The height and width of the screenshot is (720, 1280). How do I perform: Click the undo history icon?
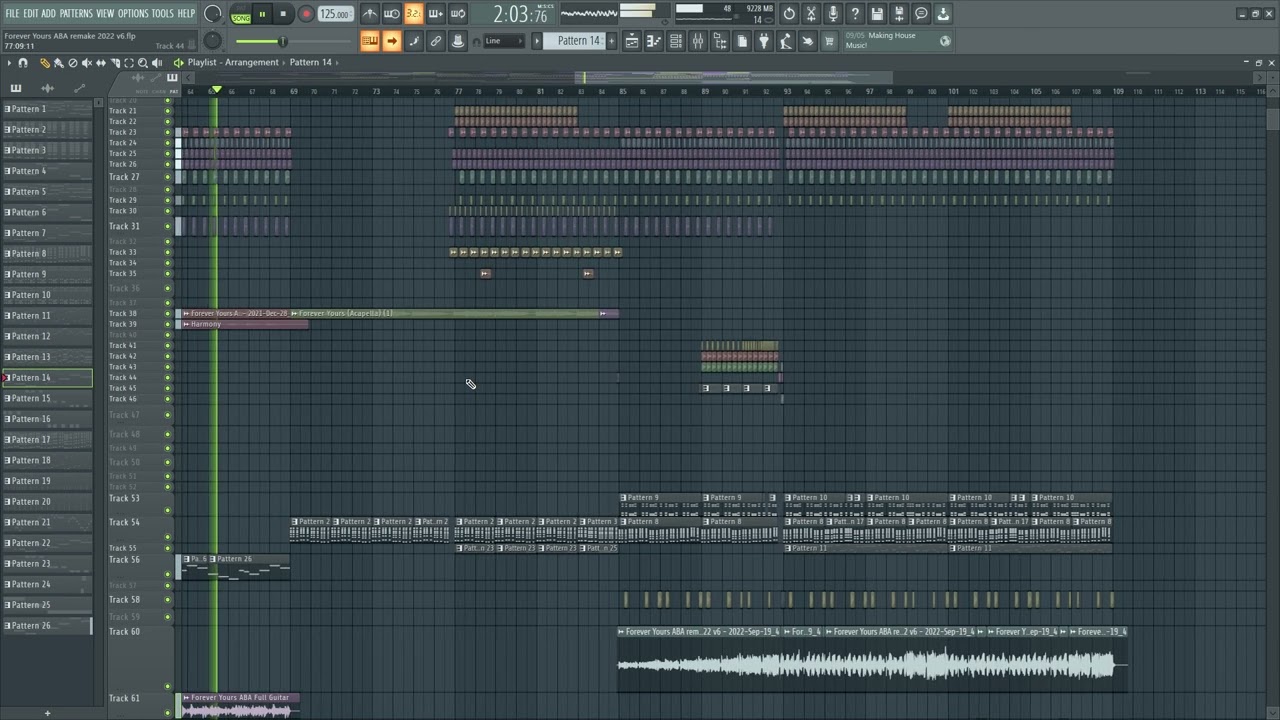(x=789, y=14)
